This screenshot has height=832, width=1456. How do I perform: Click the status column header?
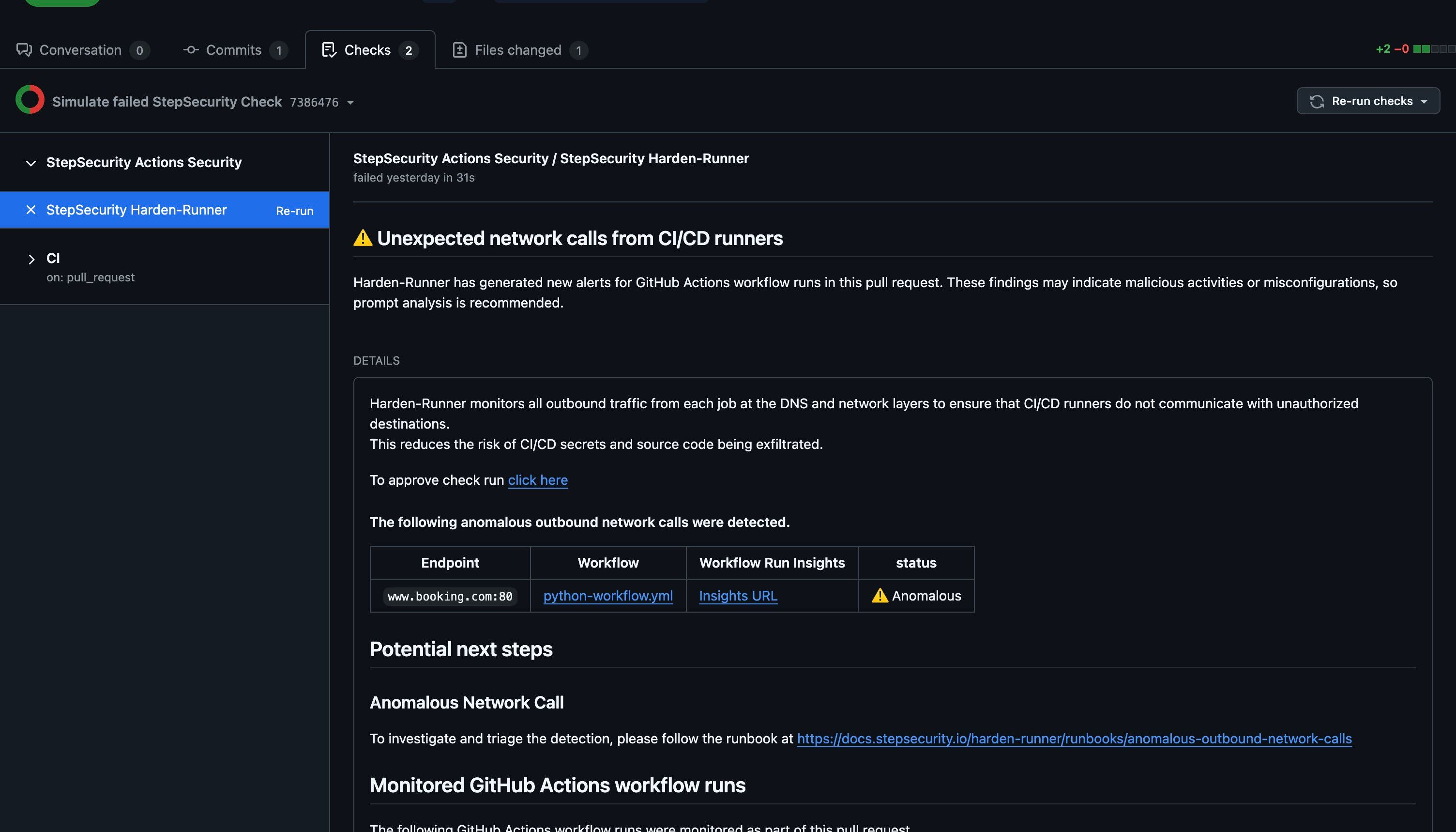(x=916, y=563)
